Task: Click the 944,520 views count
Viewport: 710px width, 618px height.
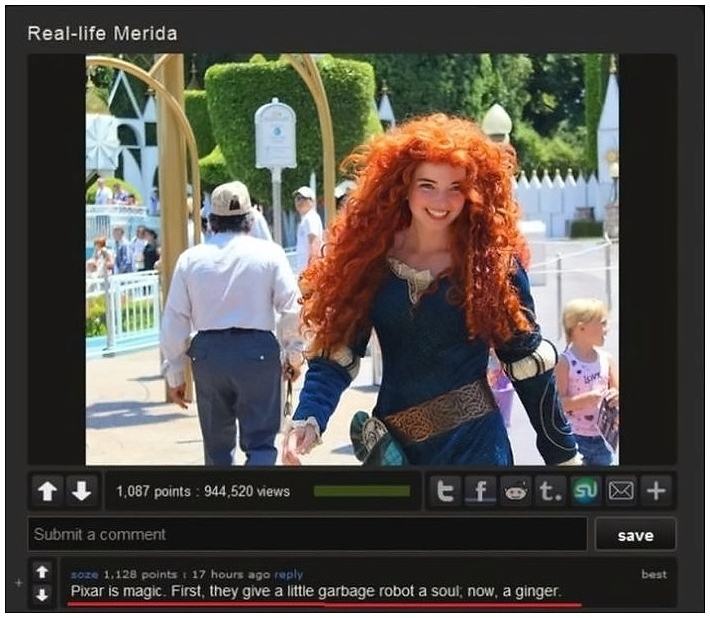Action: point(247,492)
